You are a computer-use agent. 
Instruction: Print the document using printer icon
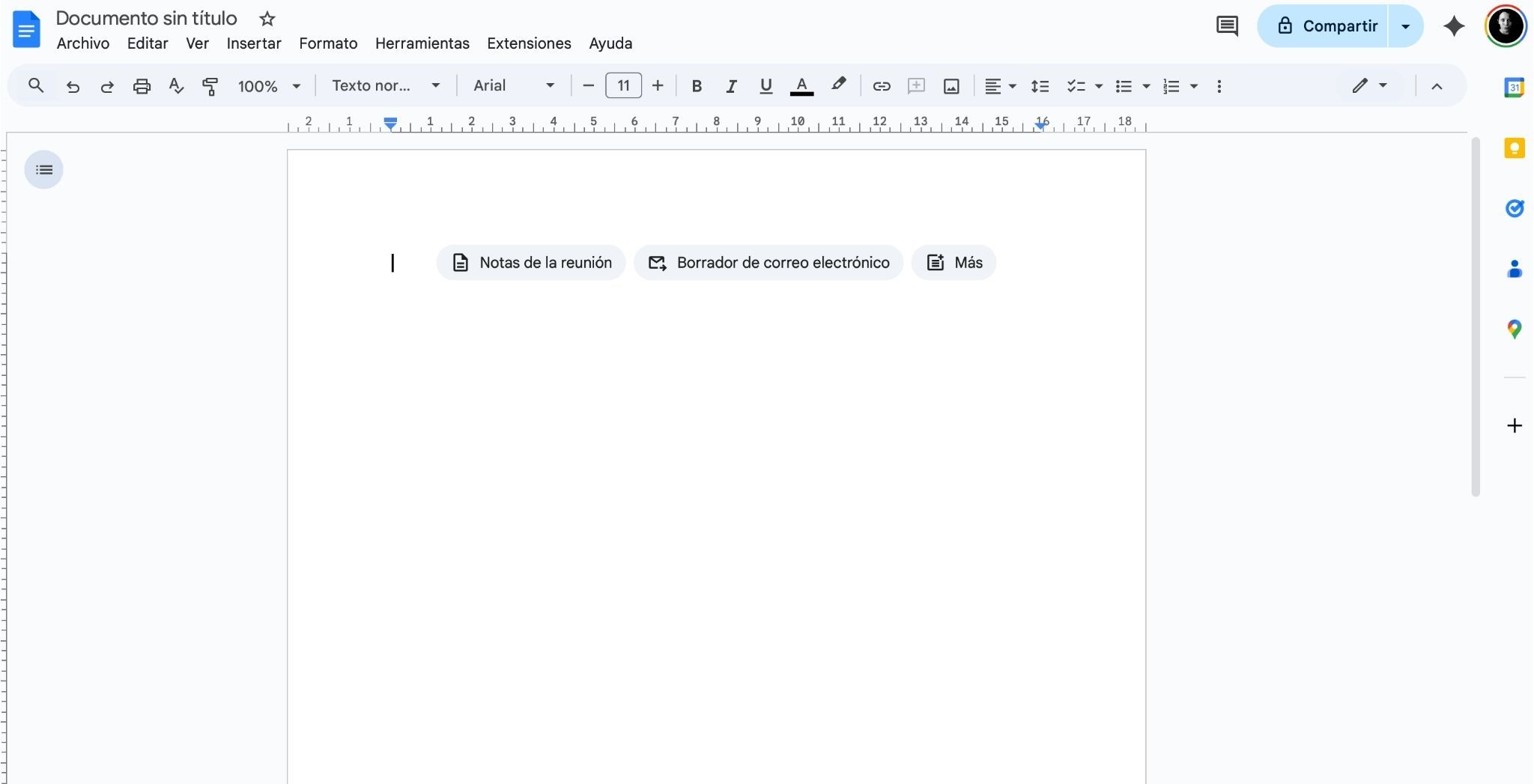(x=142, y=86)
